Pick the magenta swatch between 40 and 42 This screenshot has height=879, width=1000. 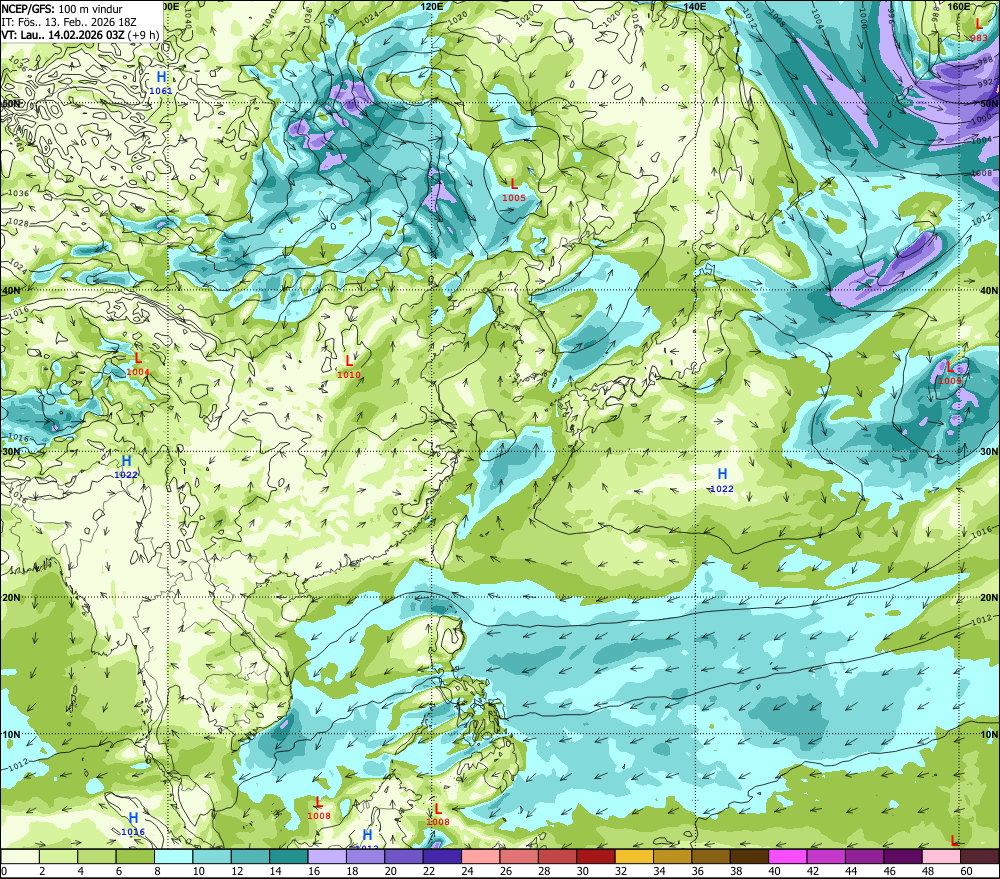[x=788, y=857]
